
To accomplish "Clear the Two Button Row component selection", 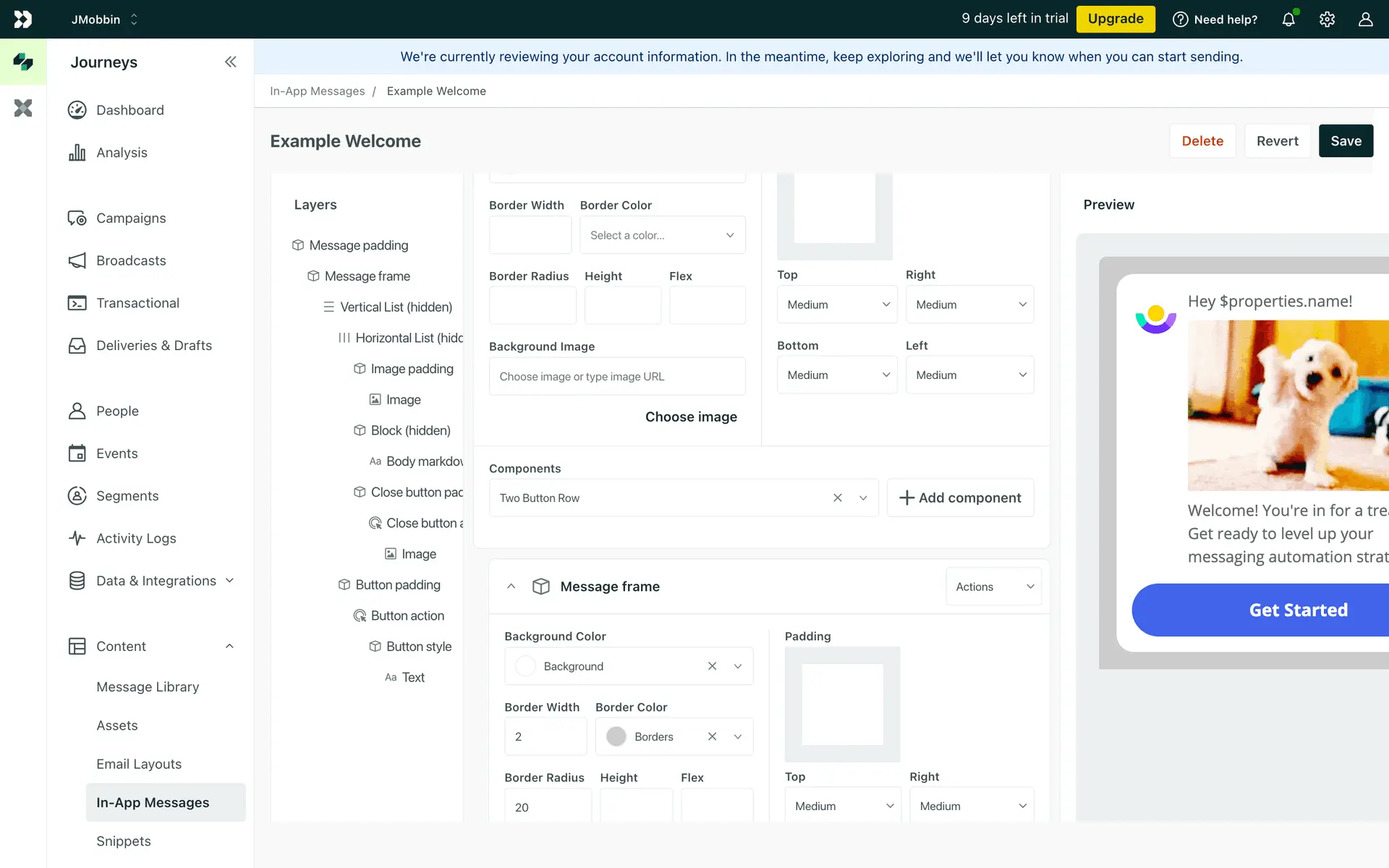I will pos(837,498).
